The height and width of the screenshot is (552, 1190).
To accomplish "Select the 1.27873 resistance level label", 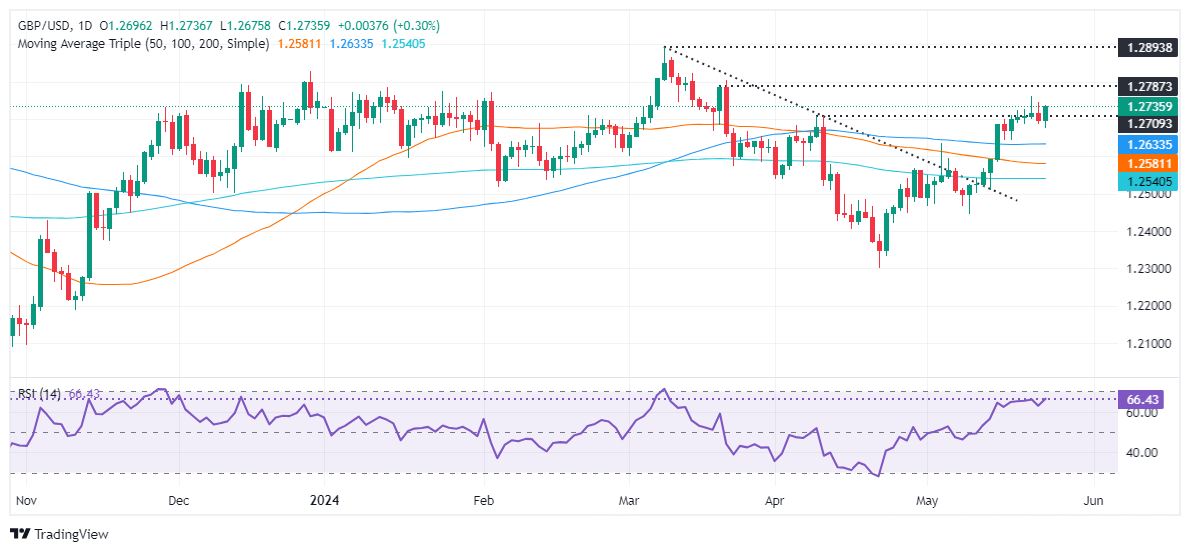I will click(x=1148, y=88).
